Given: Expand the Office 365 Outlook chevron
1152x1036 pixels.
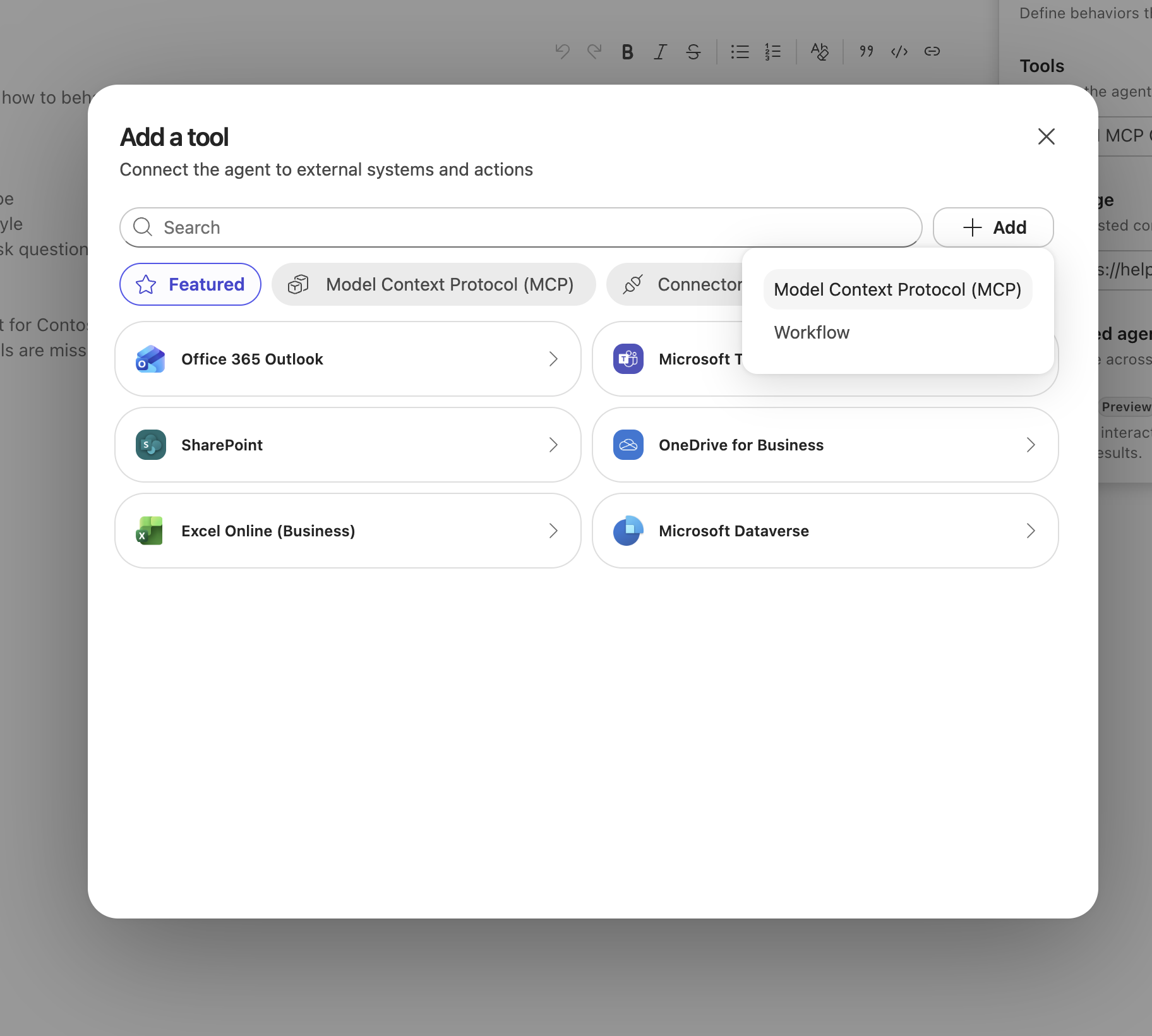Looking at the screenshot, I should (553, 359).
